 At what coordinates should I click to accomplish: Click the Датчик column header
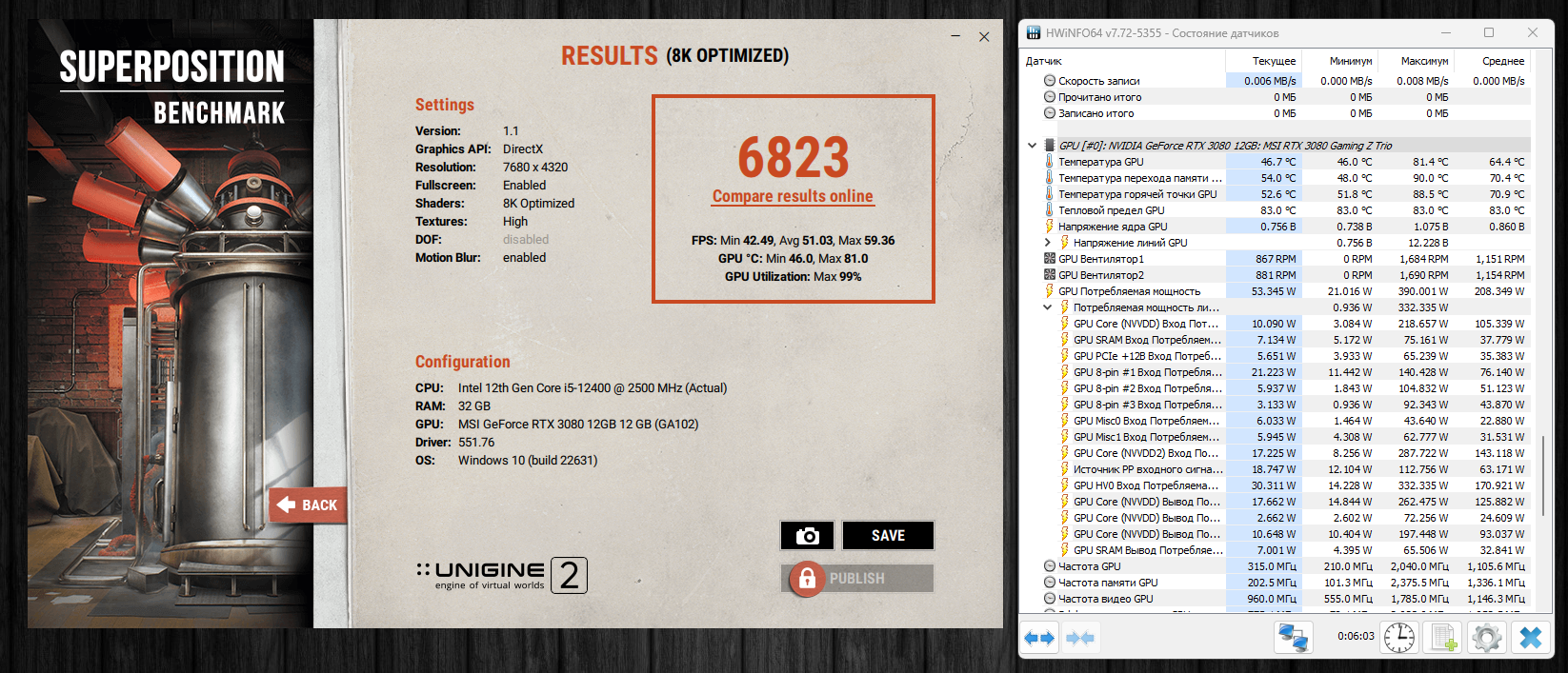tap(1121, 61)
